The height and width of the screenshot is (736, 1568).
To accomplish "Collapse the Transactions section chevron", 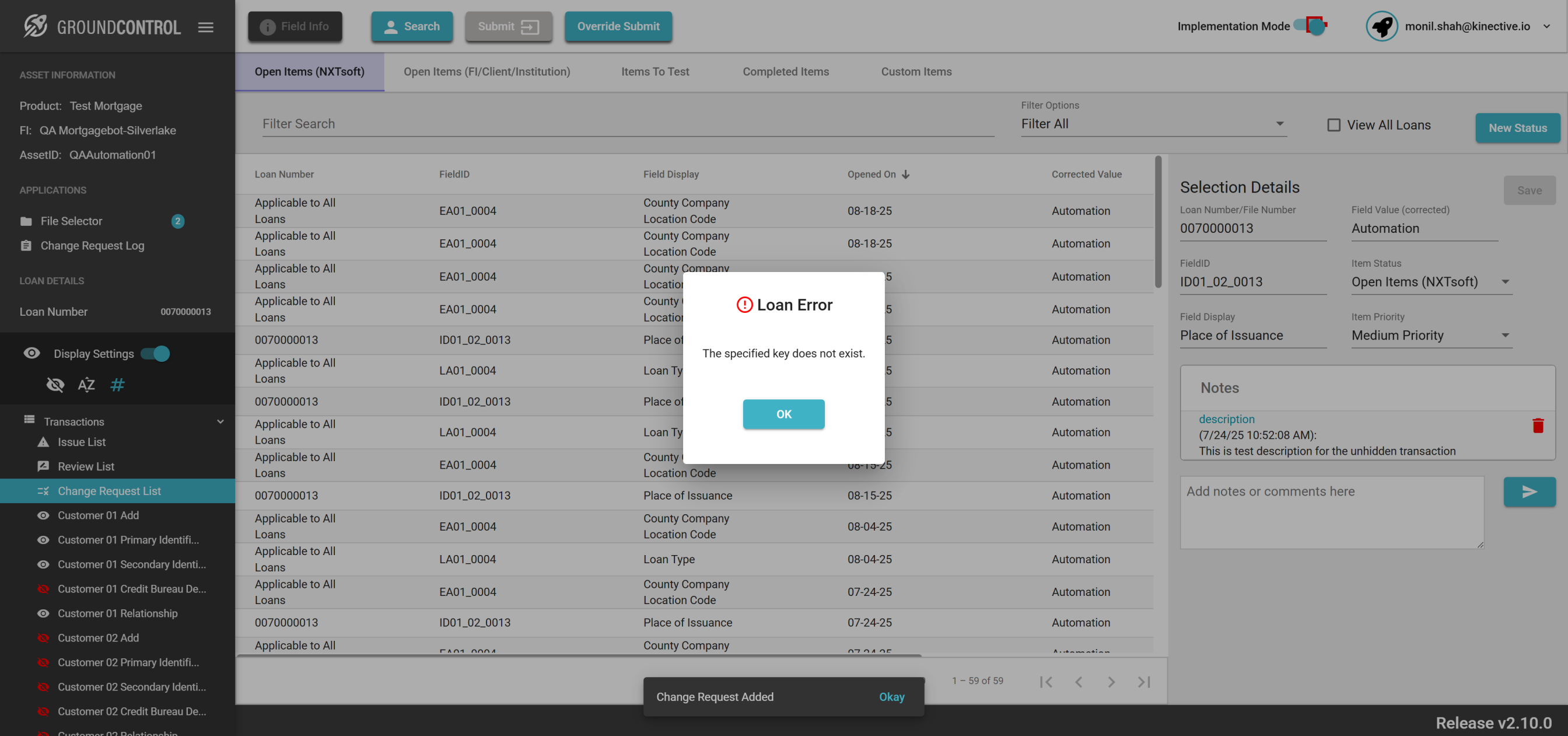I will pyautogui.click(x=220, y=421).
